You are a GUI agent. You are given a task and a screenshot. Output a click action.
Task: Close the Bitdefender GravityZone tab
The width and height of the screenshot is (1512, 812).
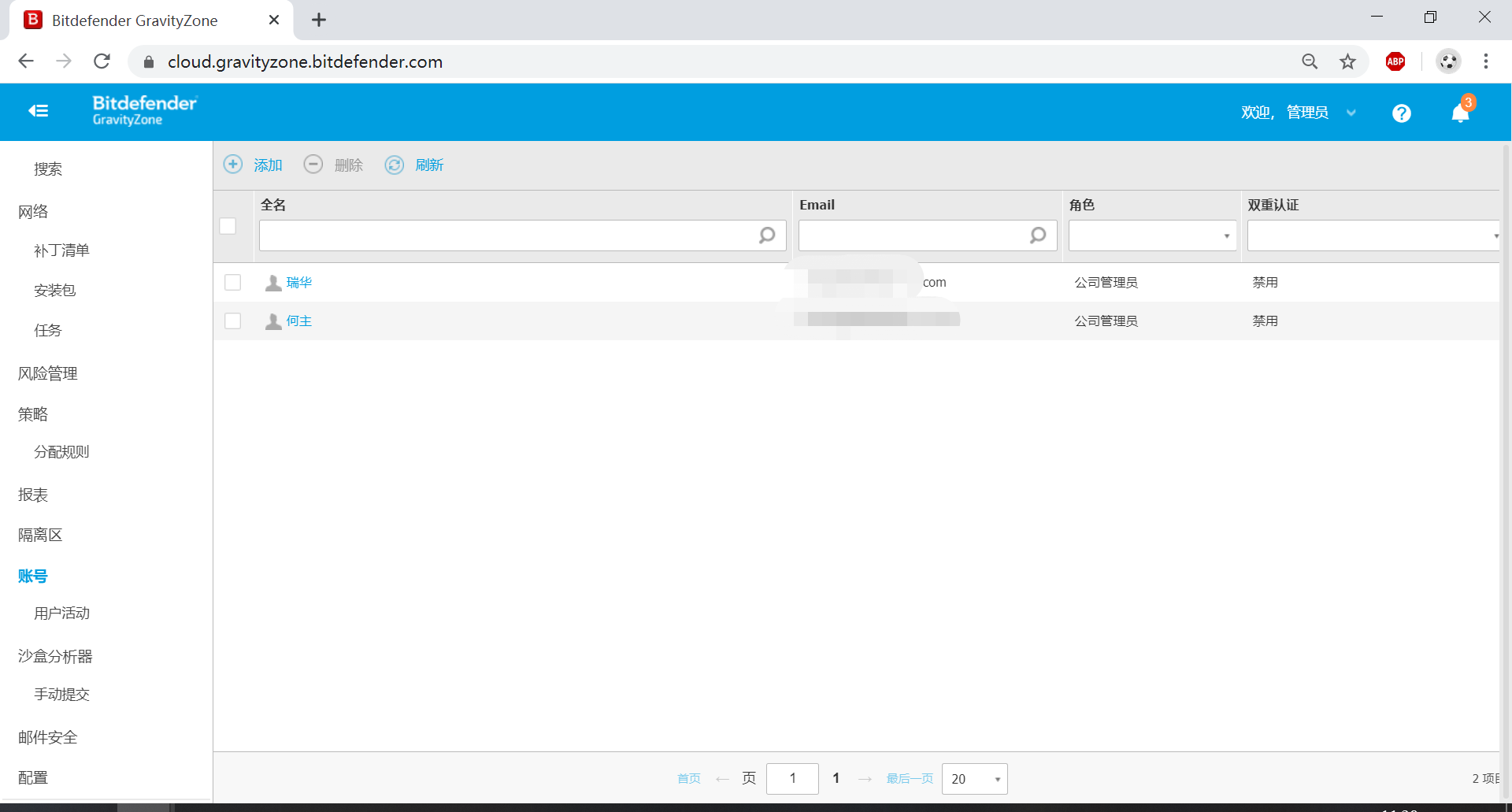tap(274, 20)
